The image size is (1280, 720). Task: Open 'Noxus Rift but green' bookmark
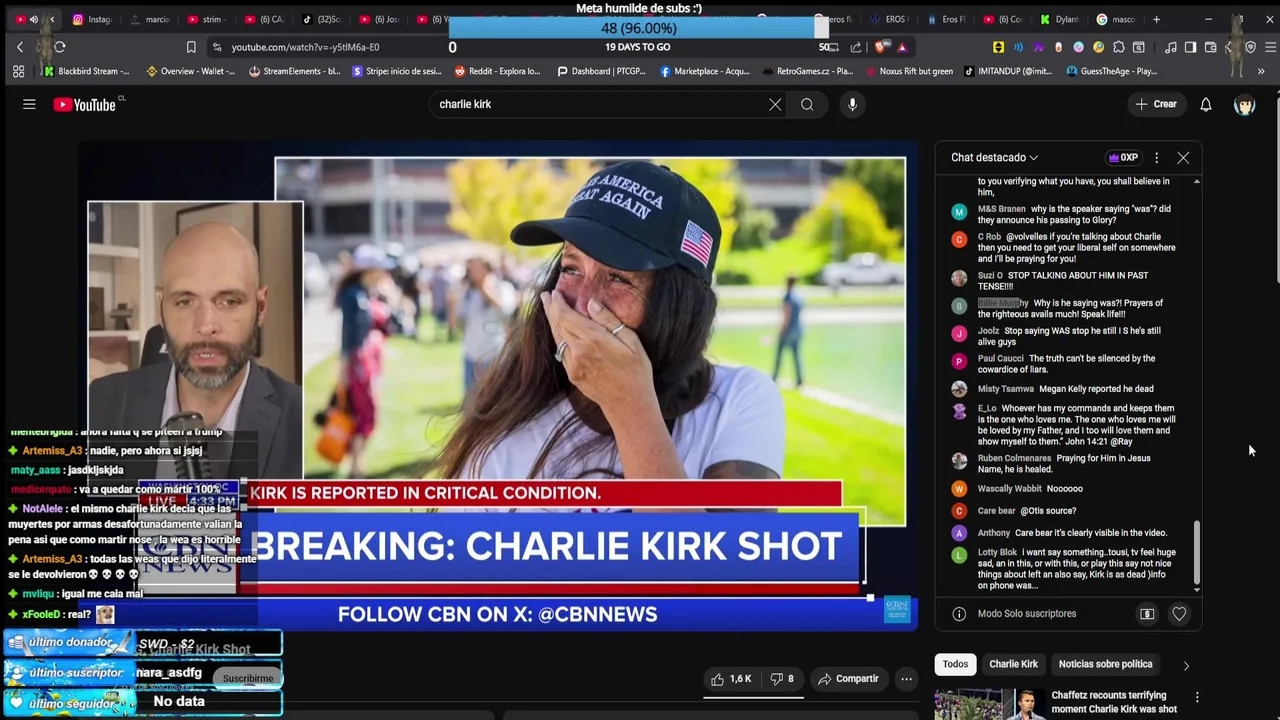click(909, 71)
